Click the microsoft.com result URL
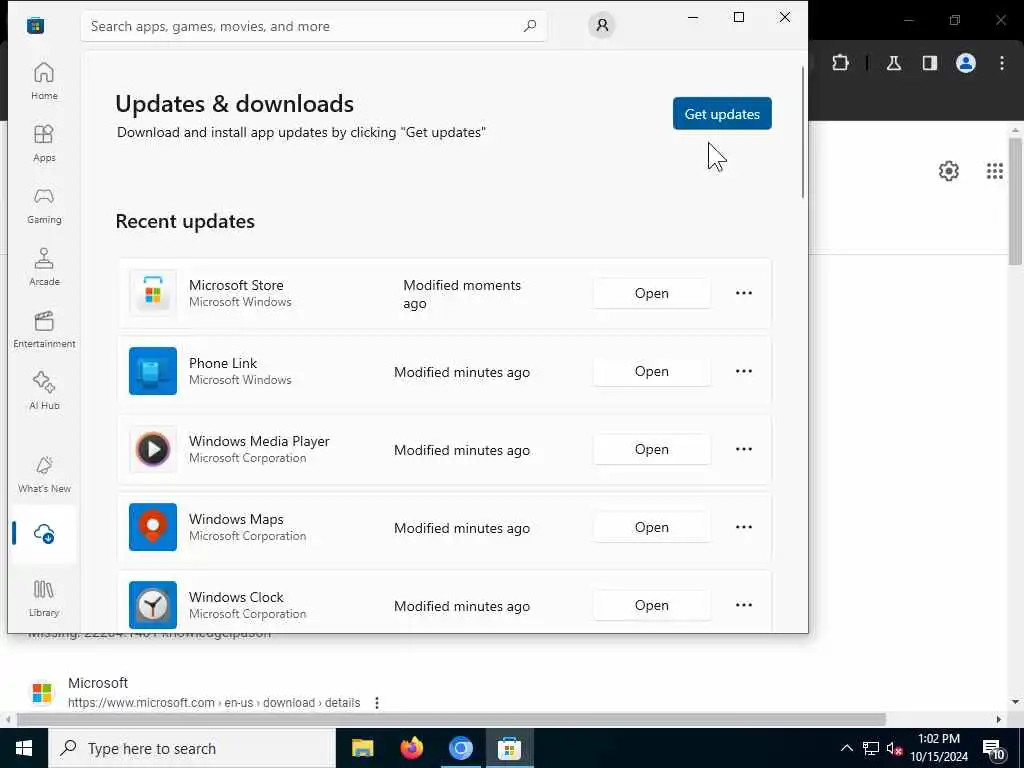 (214, 703)
